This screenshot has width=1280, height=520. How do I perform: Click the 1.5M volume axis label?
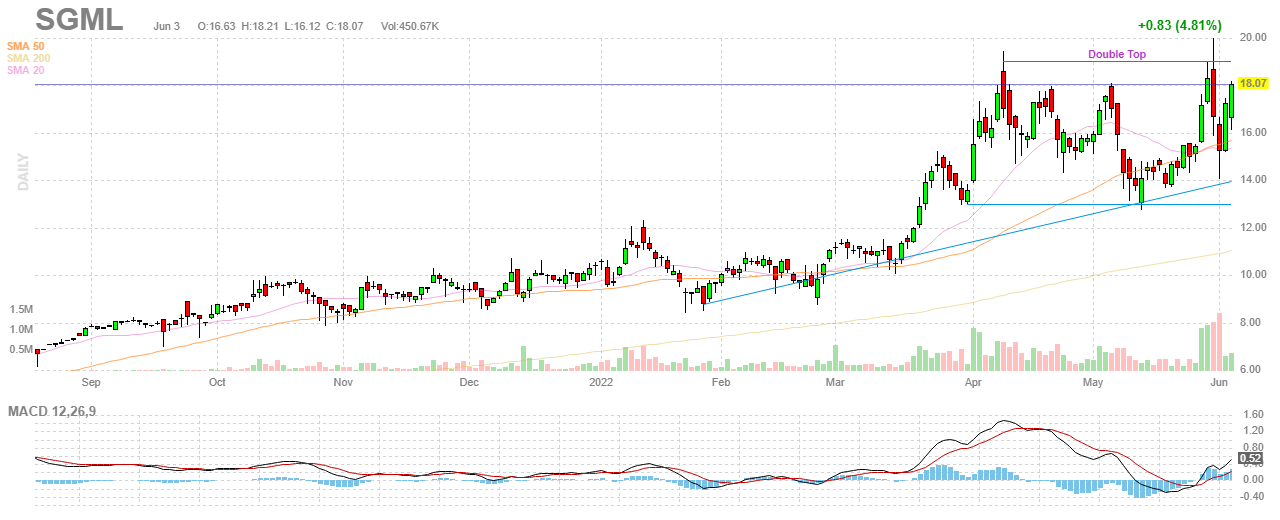20,310
